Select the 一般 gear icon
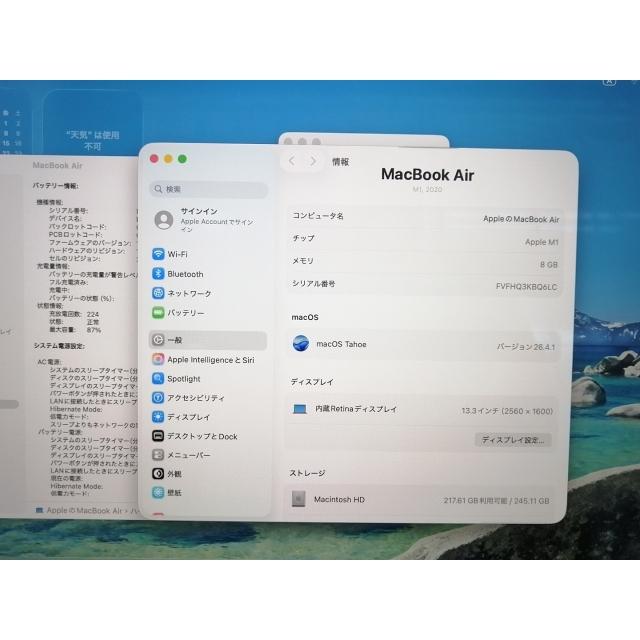Image resolution: width=640 pixels, height=640 pixels. point(158,340)
